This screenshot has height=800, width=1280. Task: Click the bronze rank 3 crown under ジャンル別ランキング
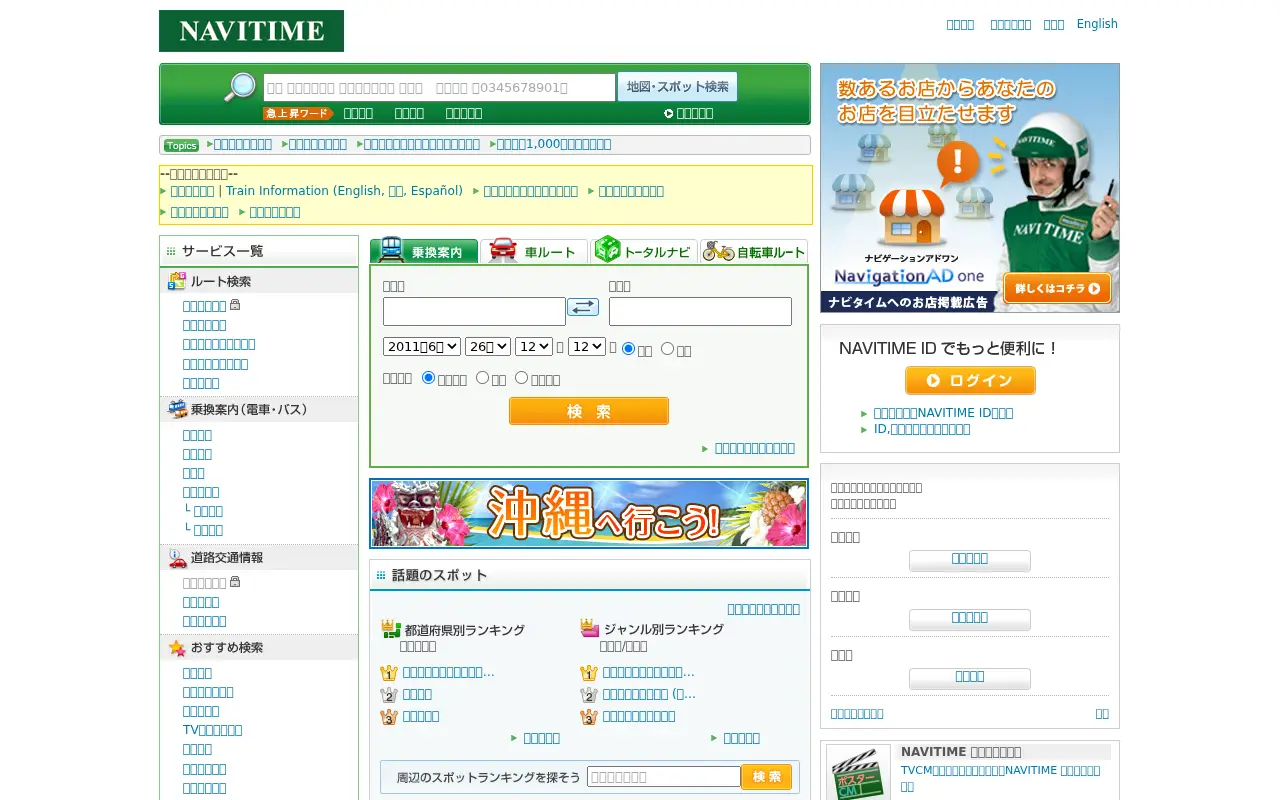click(589, 717)
